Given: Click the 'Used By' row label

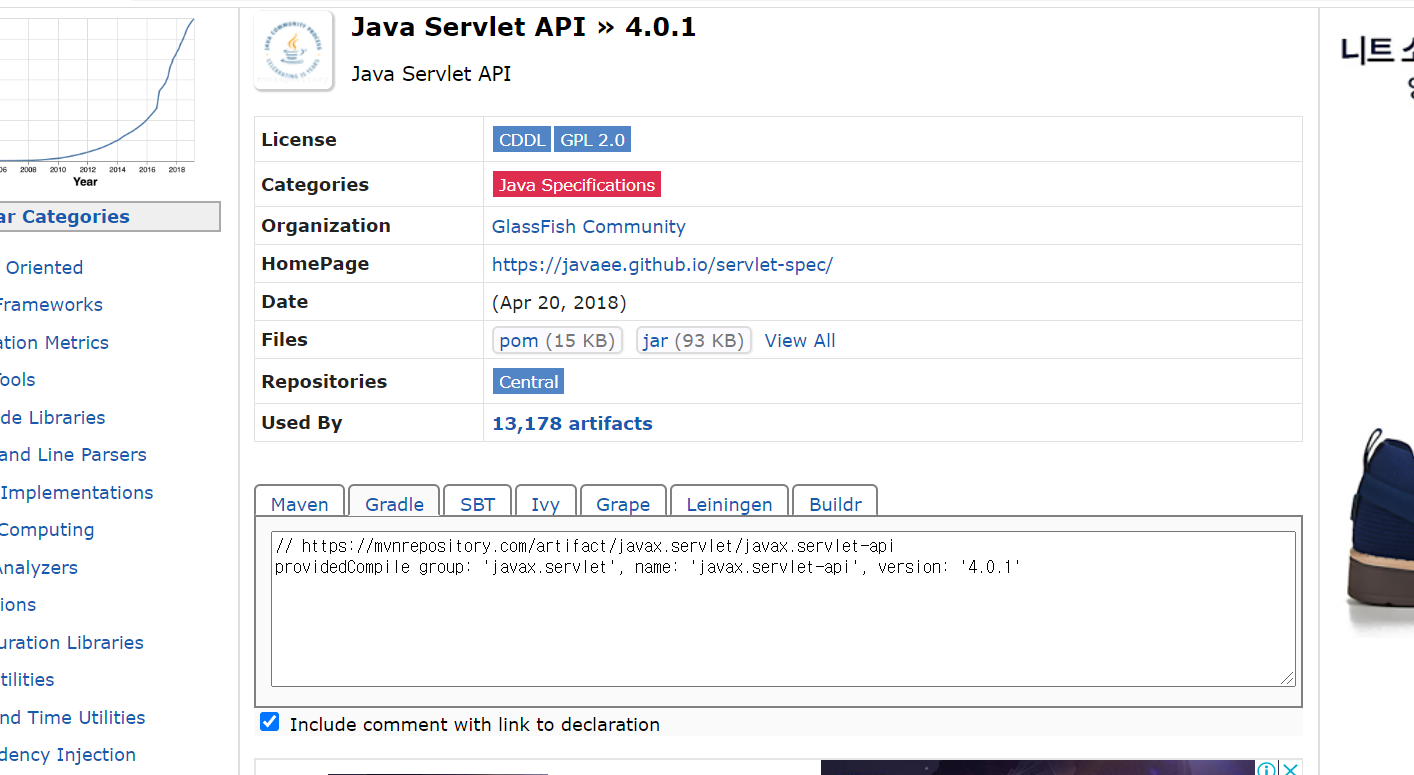Looking at the screenshot, I should (x=301, y=423).
